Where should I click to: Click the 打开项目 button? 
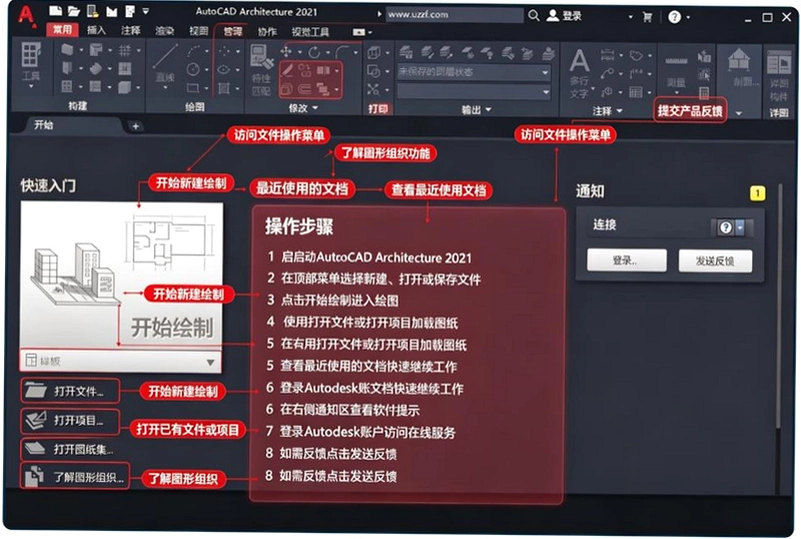(x=70, y=421)
